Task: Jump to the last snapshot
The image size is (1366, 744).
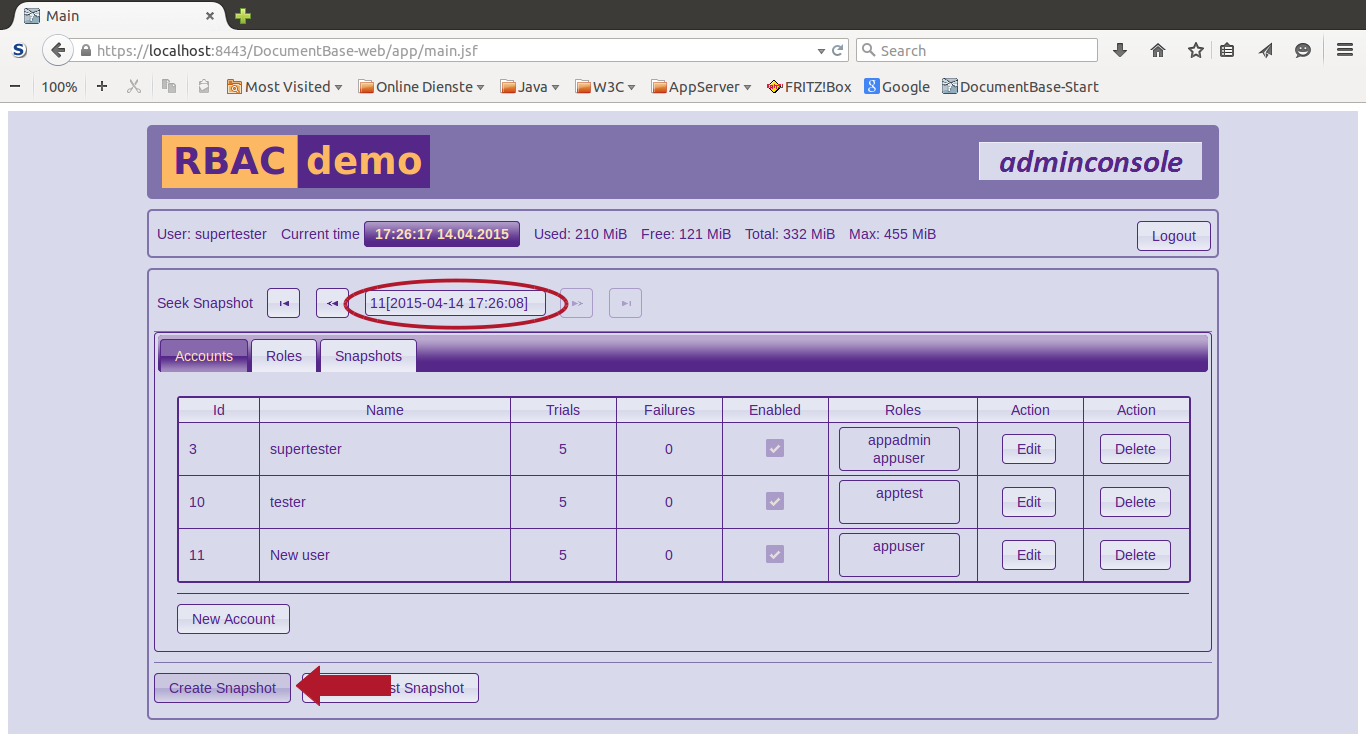Action: 625,303
